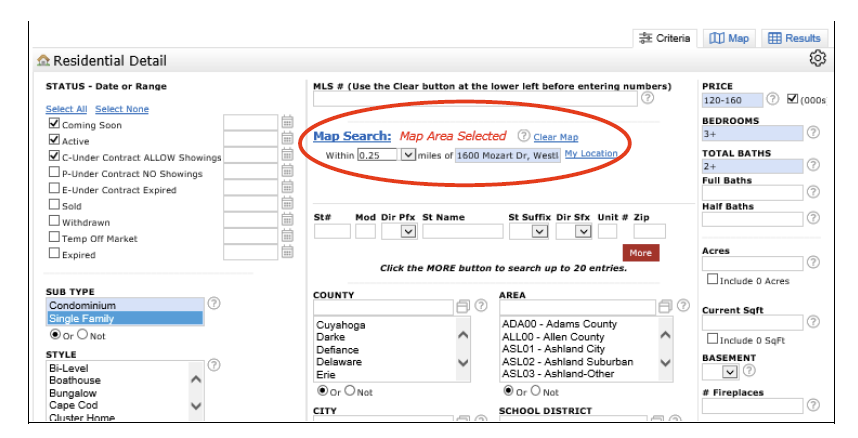Click County list scroll-down arrow
858x438 pixels.
coord(463,362)
